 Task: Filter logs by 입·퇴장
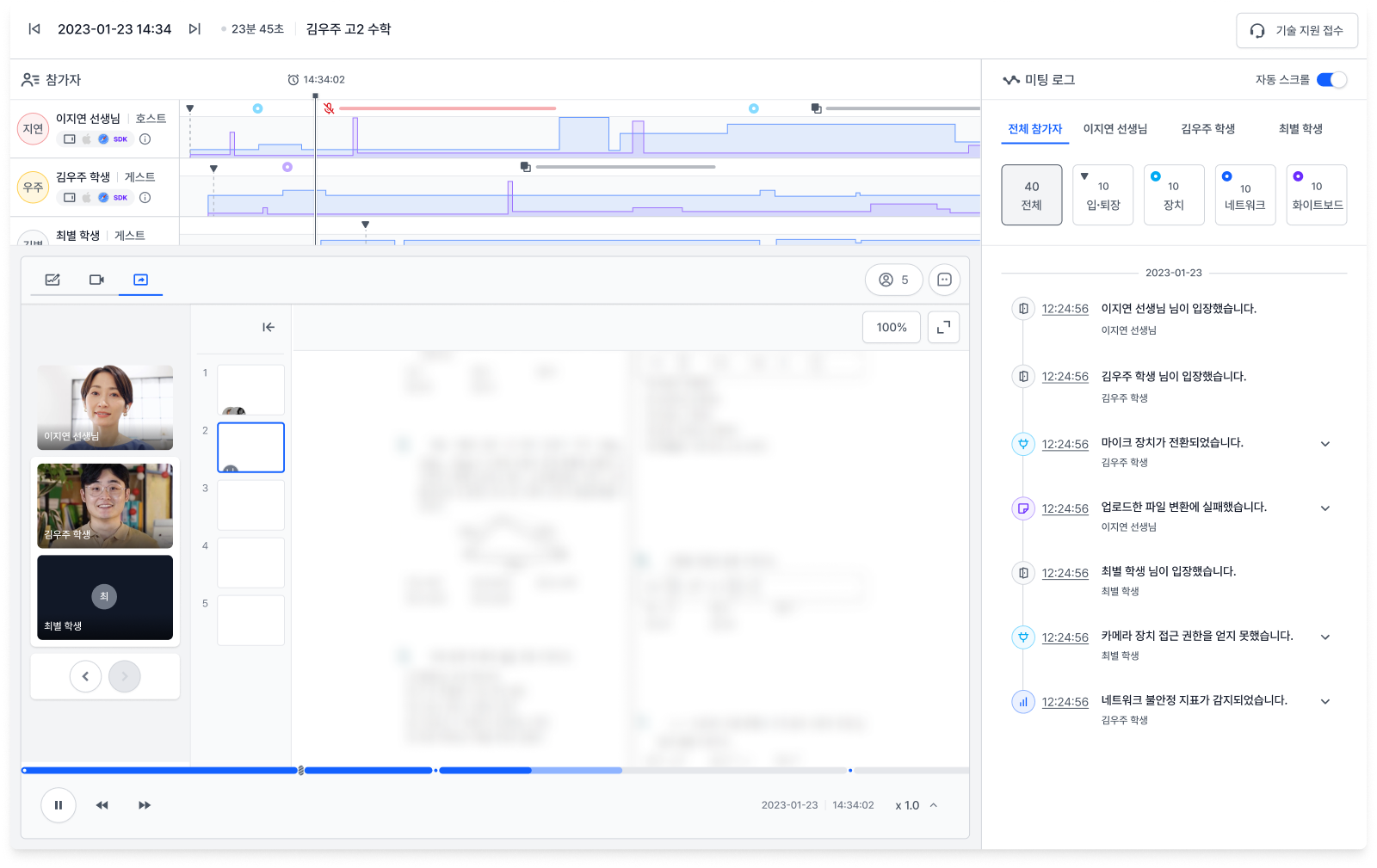click(1103, 195)
